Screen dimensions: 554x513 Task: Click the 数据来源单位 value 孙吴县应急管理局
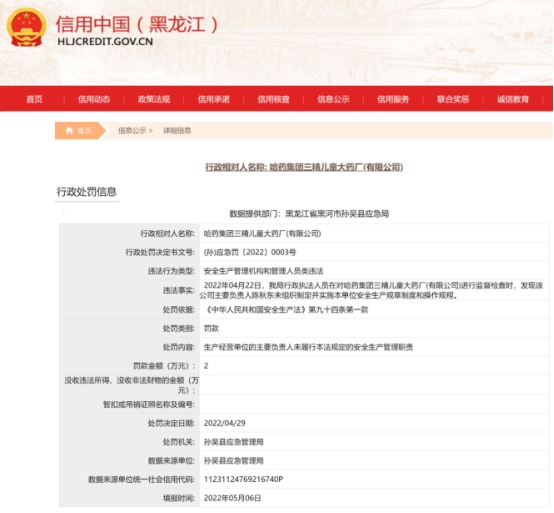coord(234,461)
